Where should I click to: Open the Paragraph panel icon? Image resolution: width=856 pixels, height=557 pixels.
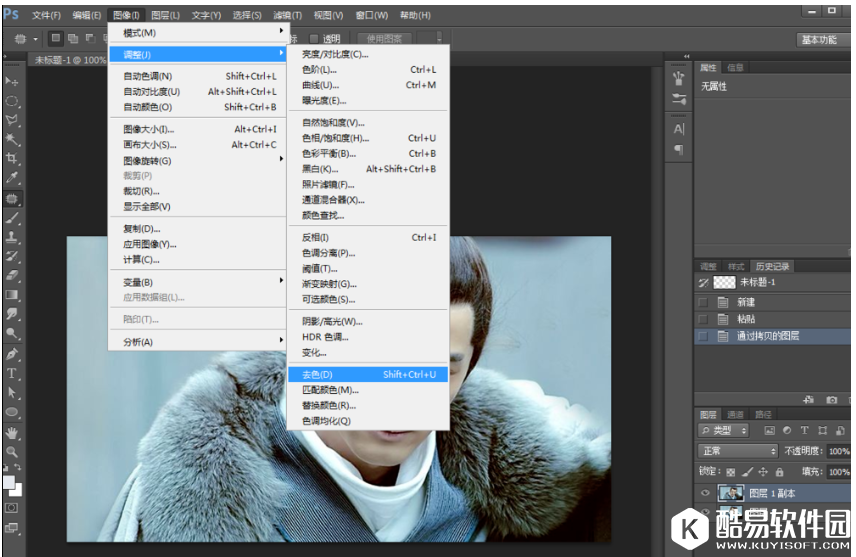click(679, 150)
